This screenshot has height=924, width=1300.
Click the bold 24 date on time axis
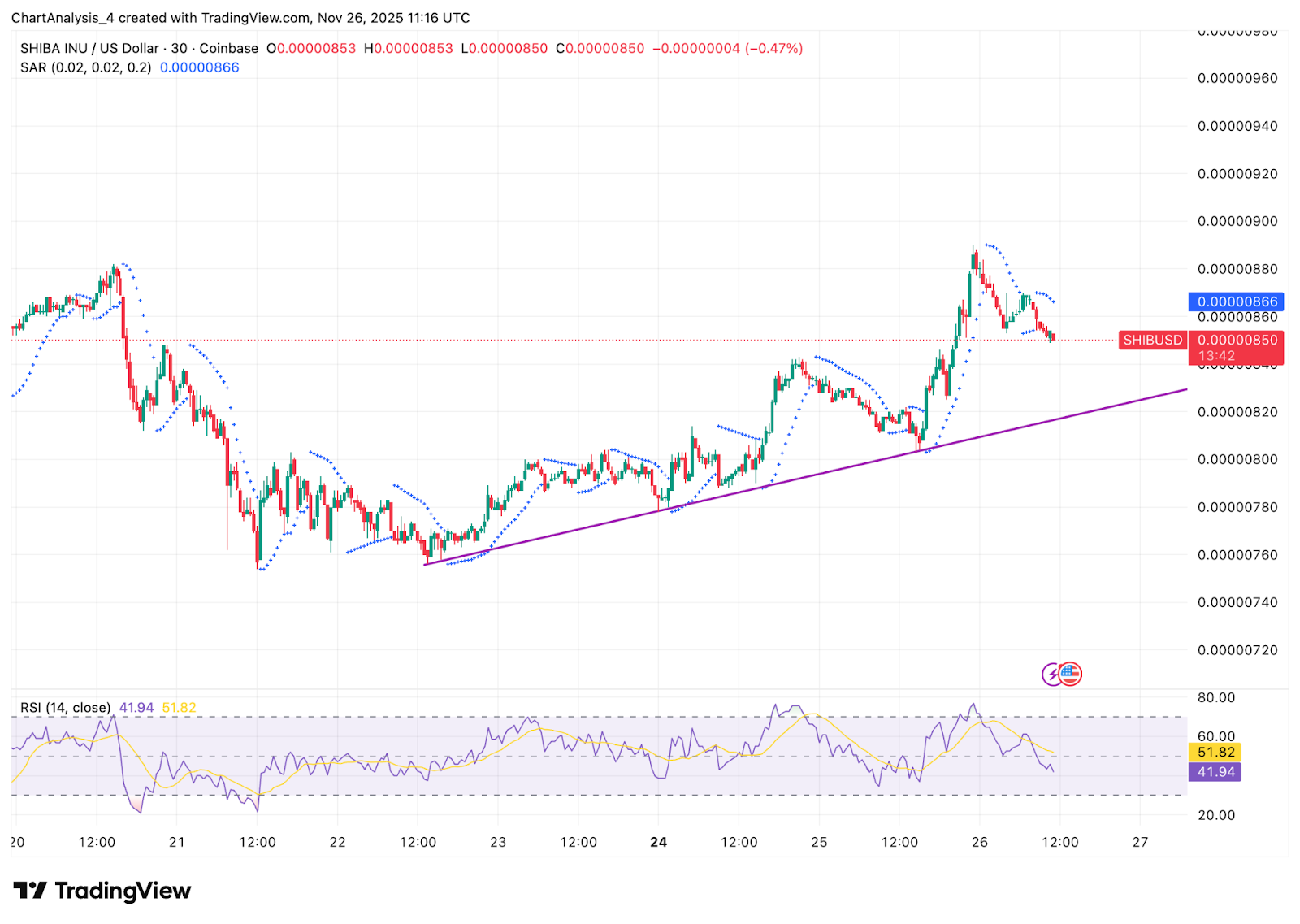coord(659,842)
